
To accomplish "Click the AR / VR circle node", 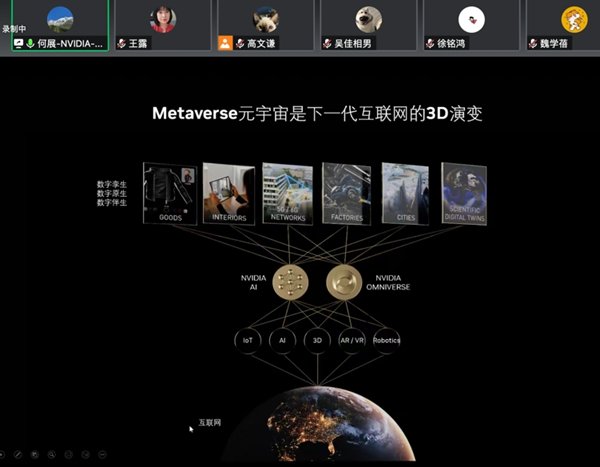I will (x=352, y=340).
